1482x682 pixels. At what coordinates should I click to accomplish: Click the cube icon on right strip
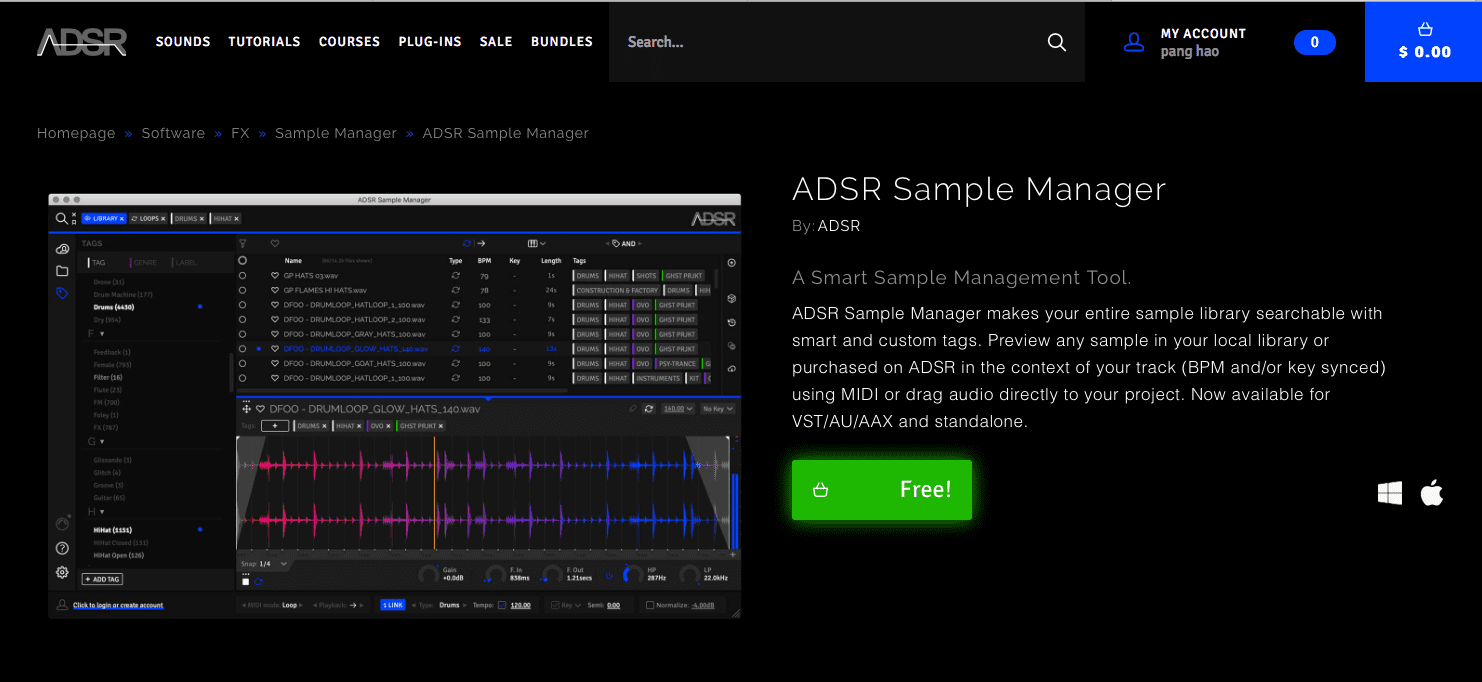[x=732, y=298]
